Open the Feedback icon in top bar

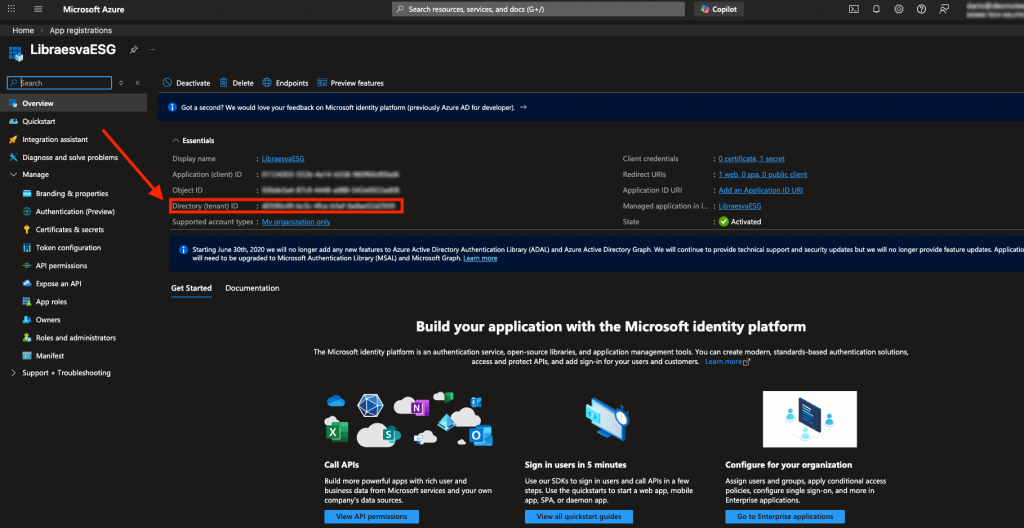click(944, 9)
